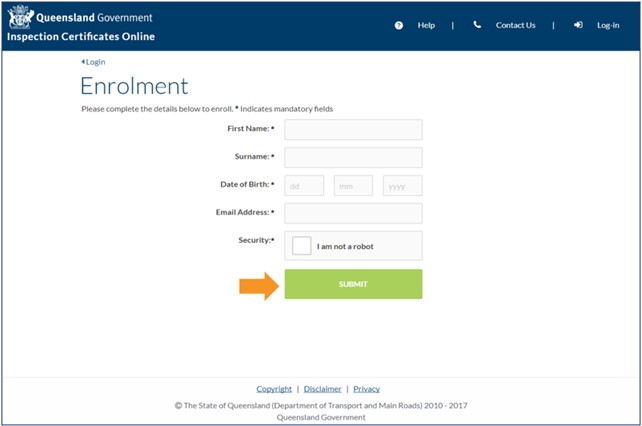Click the Email Address input box
The width and height of the screenshot is (642, 426).
coord(353,213)
